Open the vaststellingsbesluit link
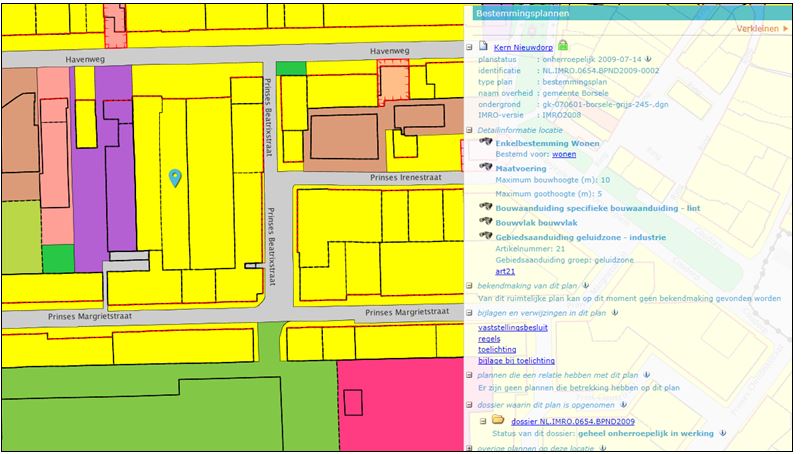 click(512, 327)
